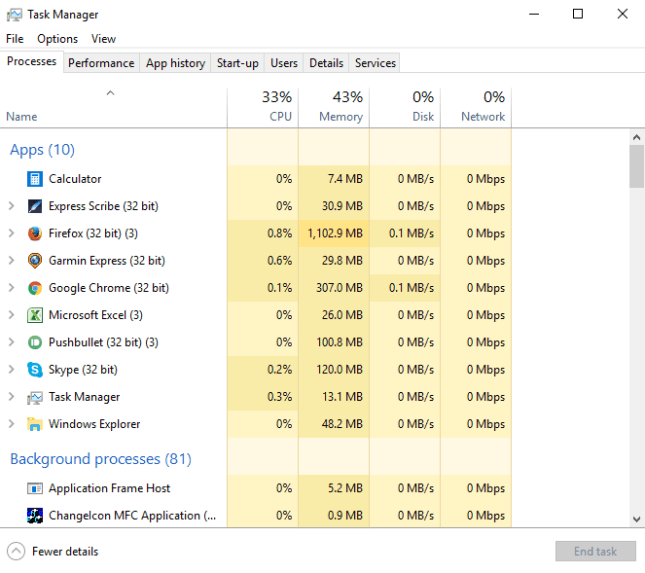Click the Task Manager title bar icon
The height and width of the screenshot is (573, 645).
[x=14, y=15]
